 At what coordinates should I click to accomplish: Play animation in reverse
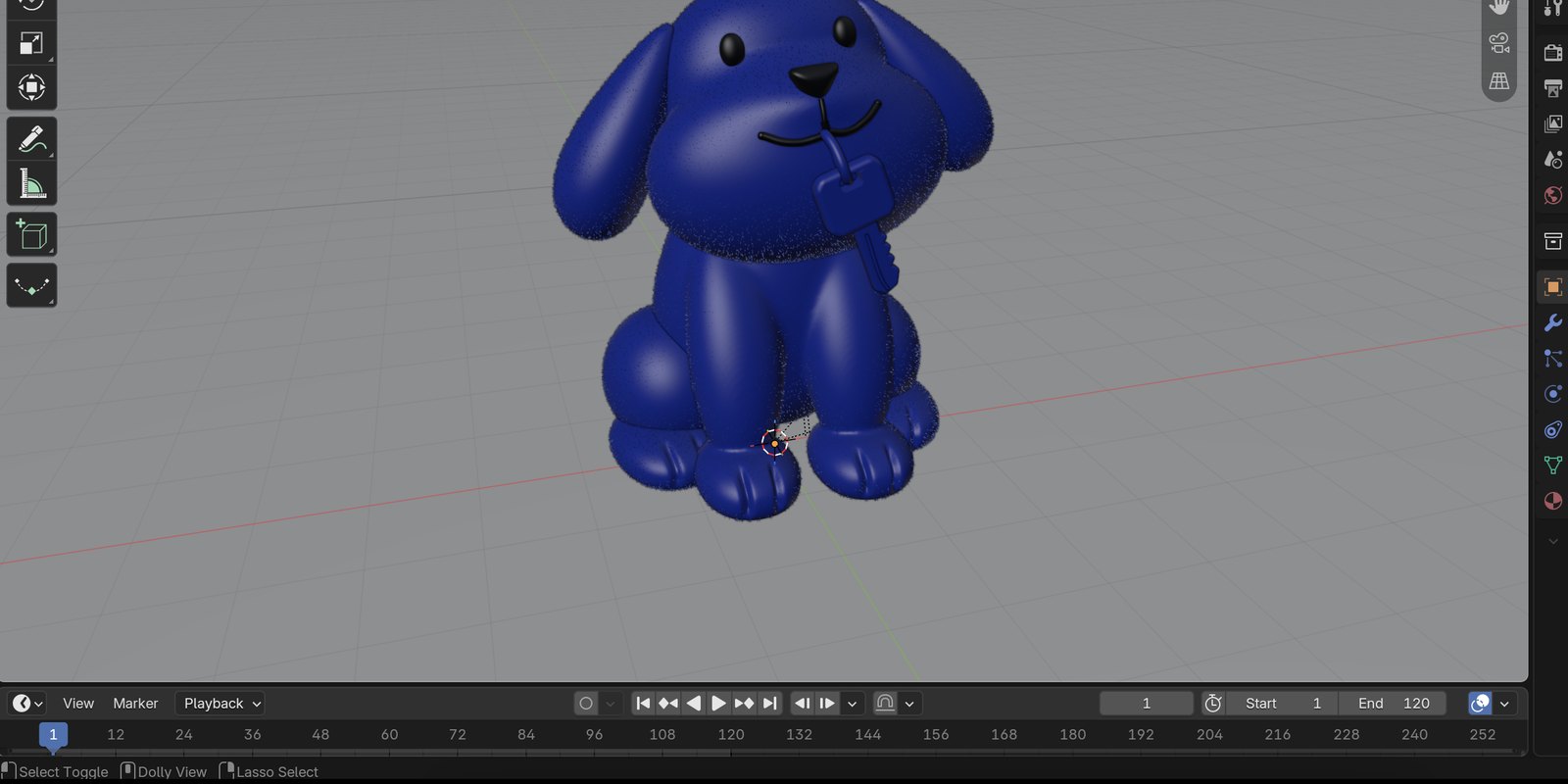[694, 704]
